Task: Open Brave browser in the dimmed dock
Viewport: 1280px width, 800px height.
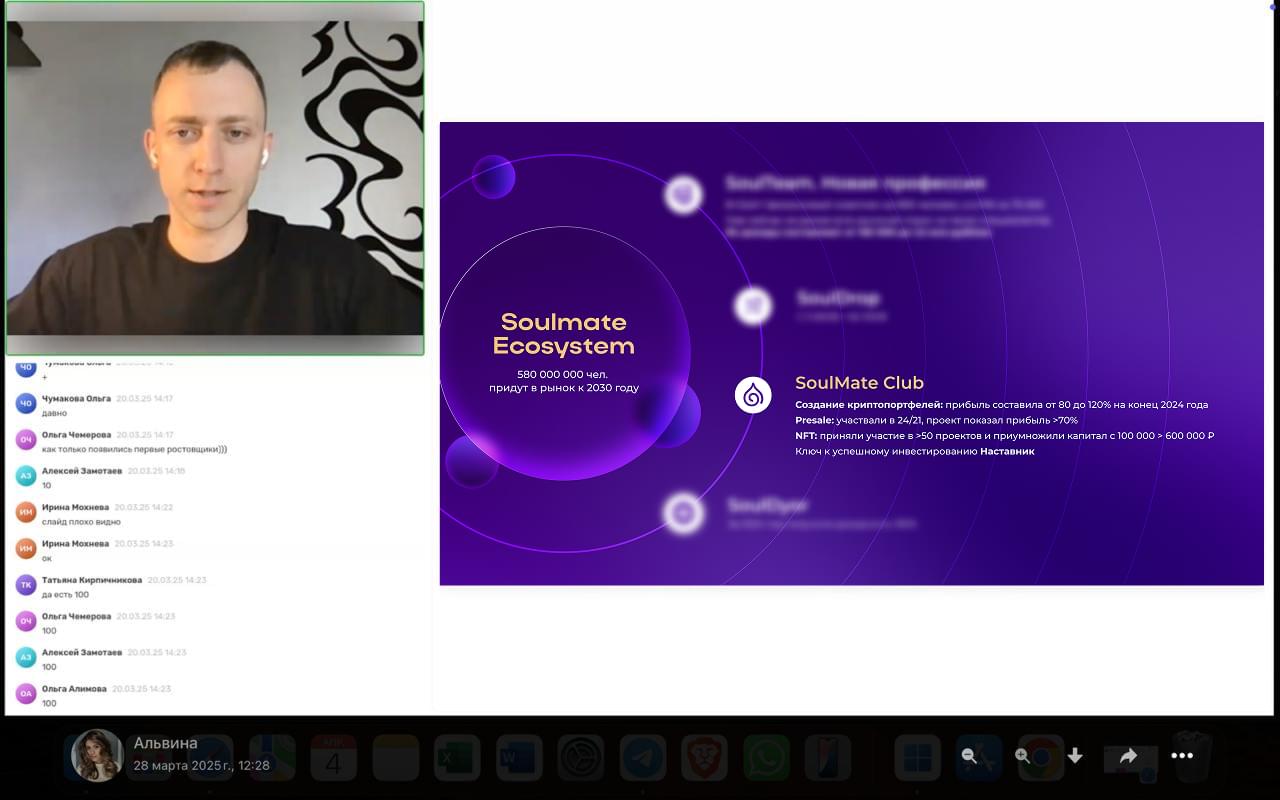Action: 705,757
